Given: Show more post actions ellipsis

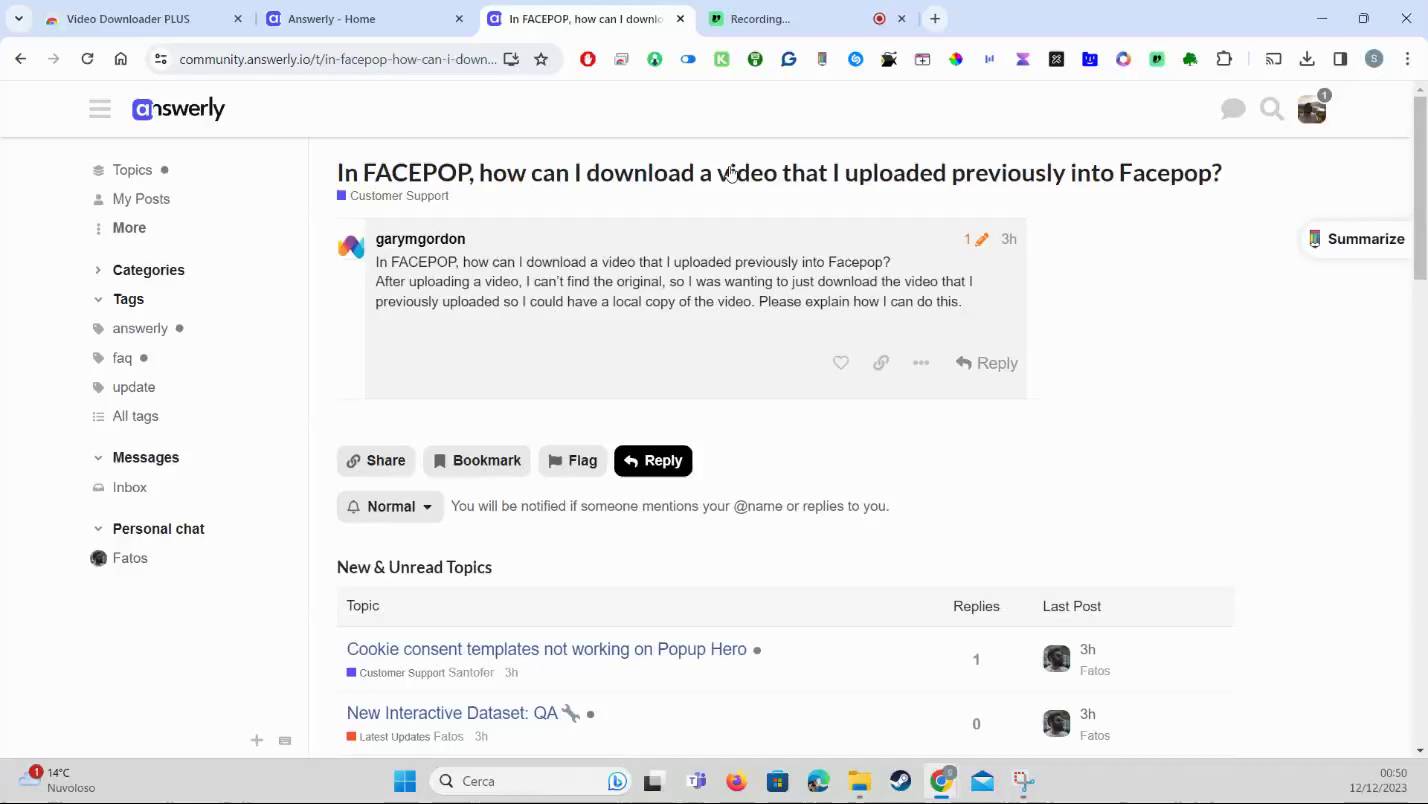Looking at the screenshot, I should 921,363.
